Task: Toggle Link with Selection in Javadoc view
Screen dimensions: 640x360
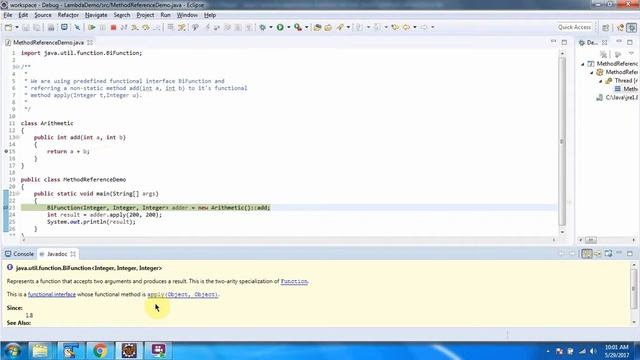Action: tap(587, 254)
